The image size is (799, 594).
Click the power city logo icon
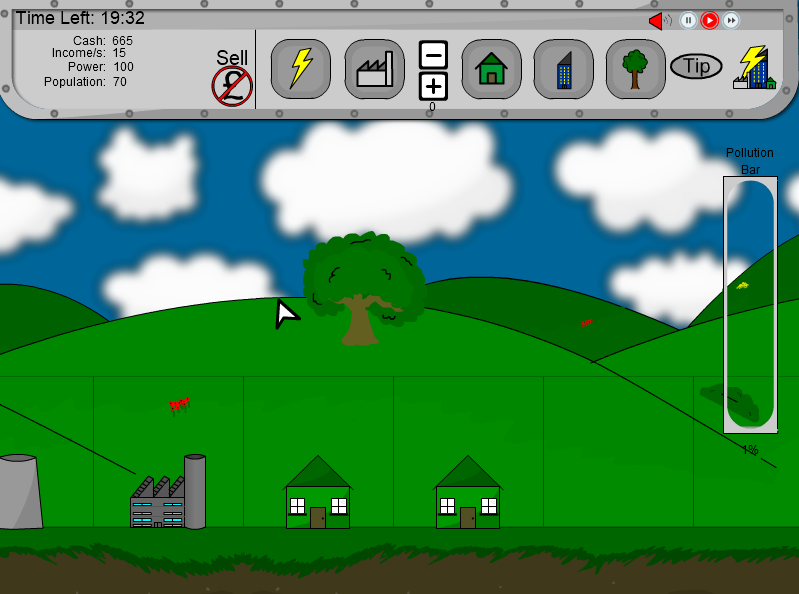(x=754, y=68)
